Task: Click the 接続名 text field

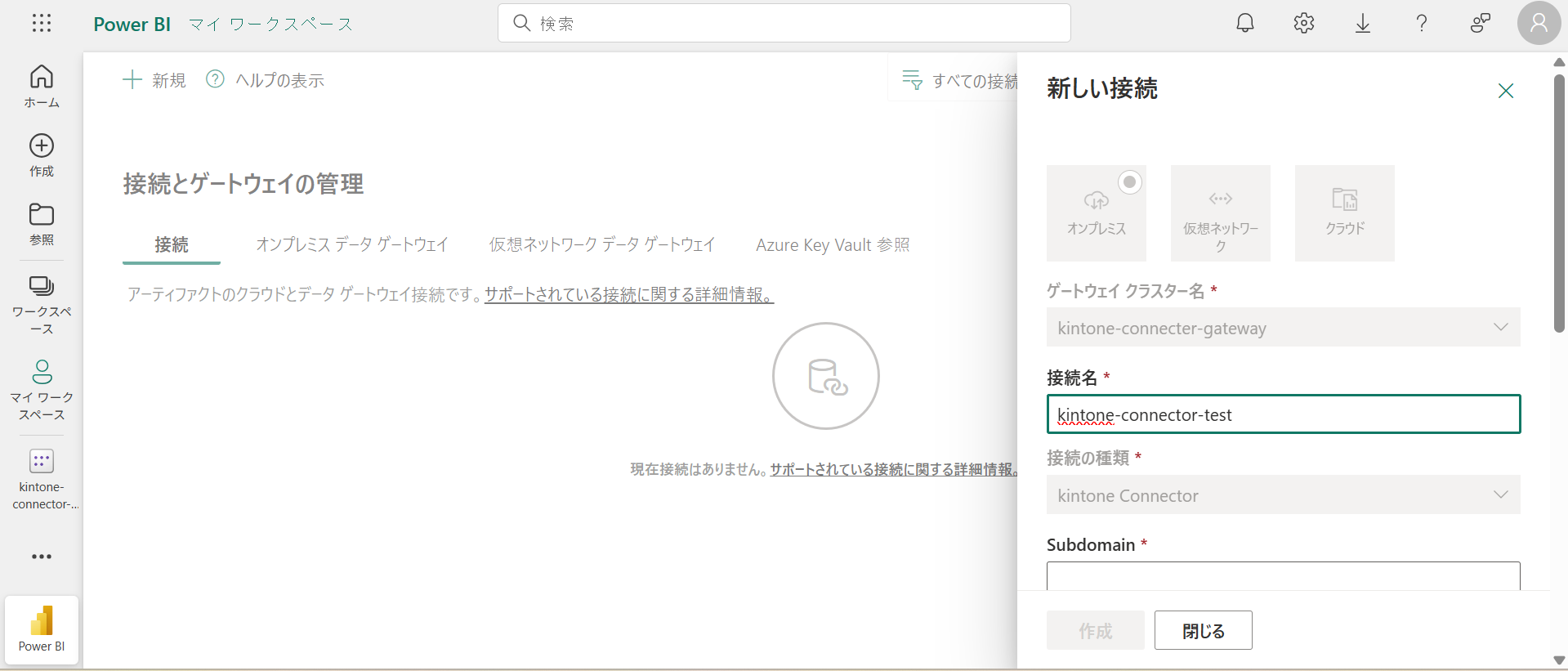Action: [1284, 414]
